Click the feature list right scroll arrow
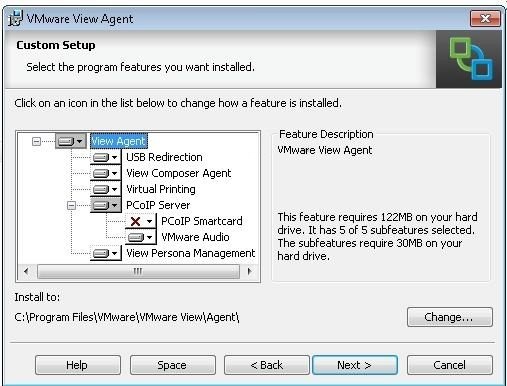The height and width of the screenshot is (386, 507). (249, 271)
